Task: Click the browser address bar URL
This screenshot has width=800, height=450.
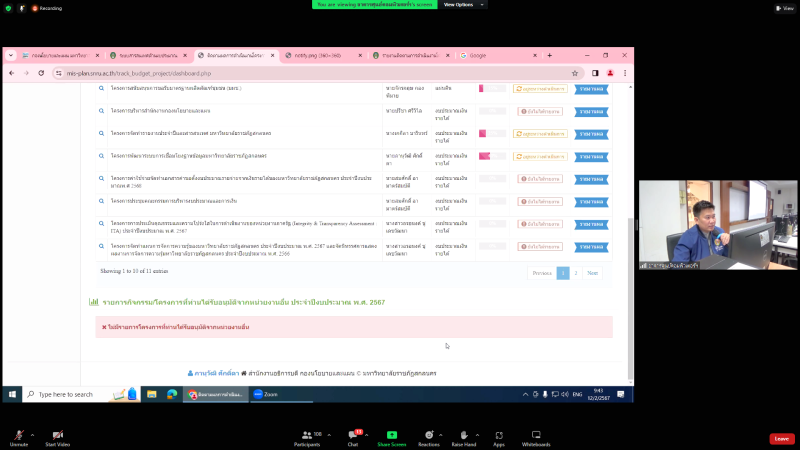Action: 140,73
